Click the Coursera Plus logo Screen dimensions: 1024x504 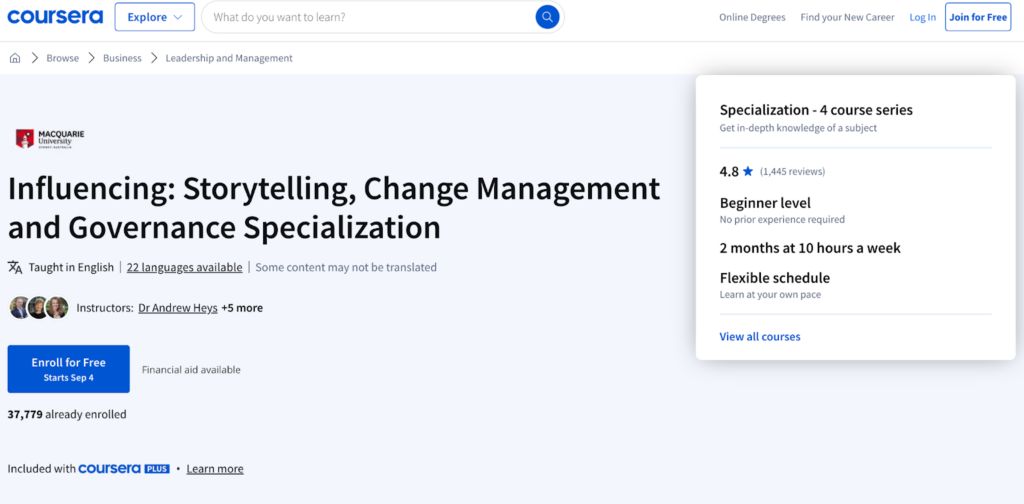point(124,469)
